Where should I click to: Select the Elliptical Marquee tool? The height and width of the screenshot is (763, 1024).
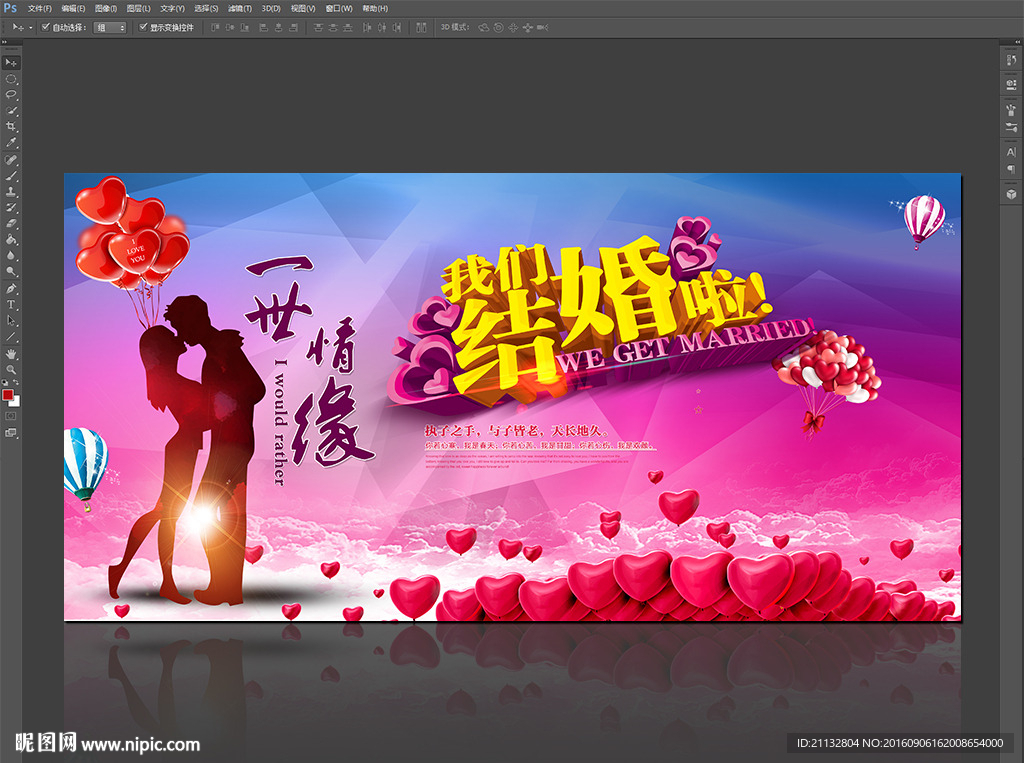tap(11, 79)
